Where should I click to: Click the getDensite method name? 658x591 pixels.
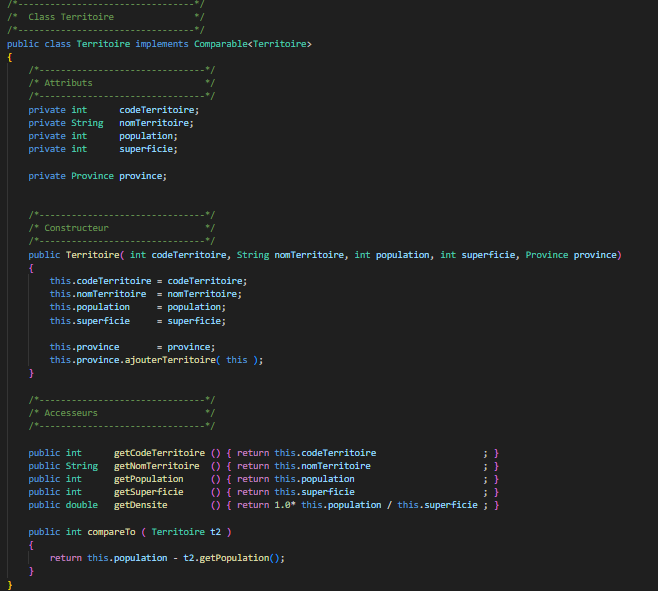(140, 505)
